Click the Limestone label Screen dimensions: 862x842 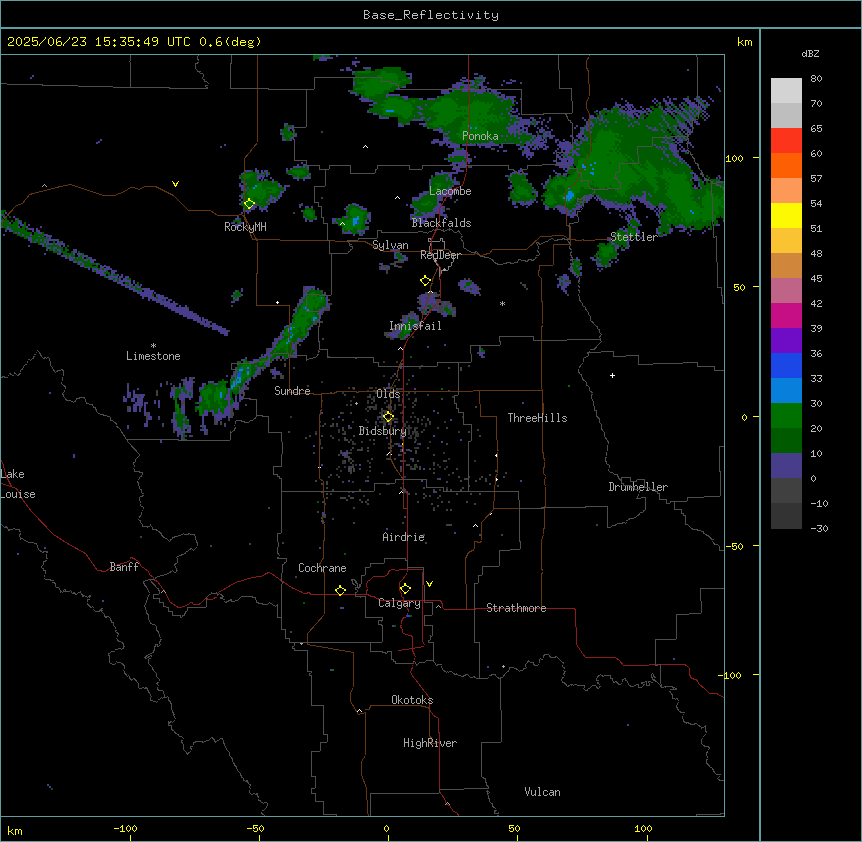pos(153,356)
